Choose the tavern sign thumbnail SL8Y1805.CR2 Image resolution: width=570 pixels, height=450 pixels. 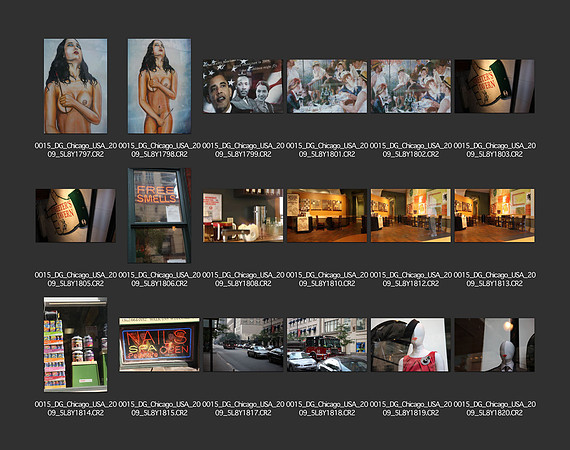[76, 216]
